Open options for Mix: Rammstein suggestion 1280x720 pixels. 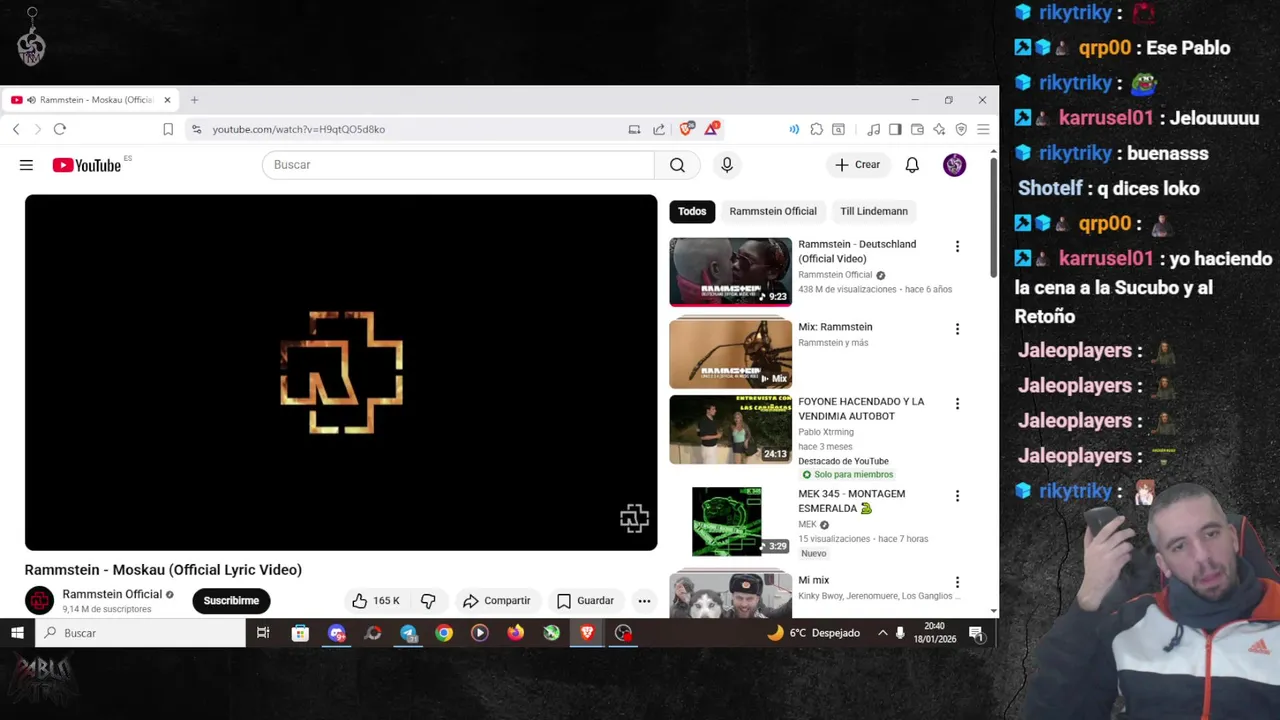[x=957, y=329]
